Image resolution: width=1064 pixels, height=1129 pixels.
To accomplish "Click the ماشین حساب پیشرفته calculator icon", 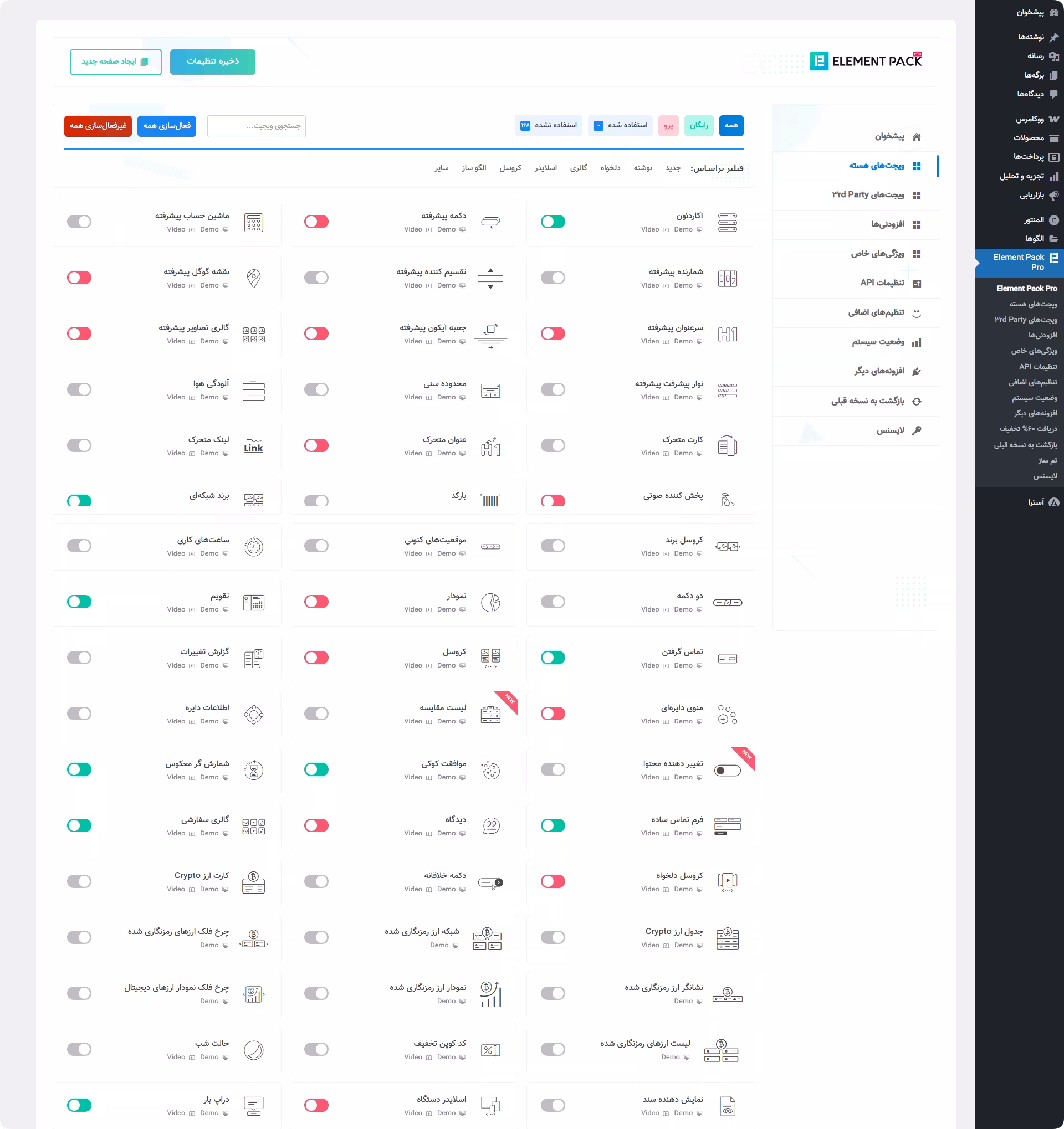I will coord(253,223).
